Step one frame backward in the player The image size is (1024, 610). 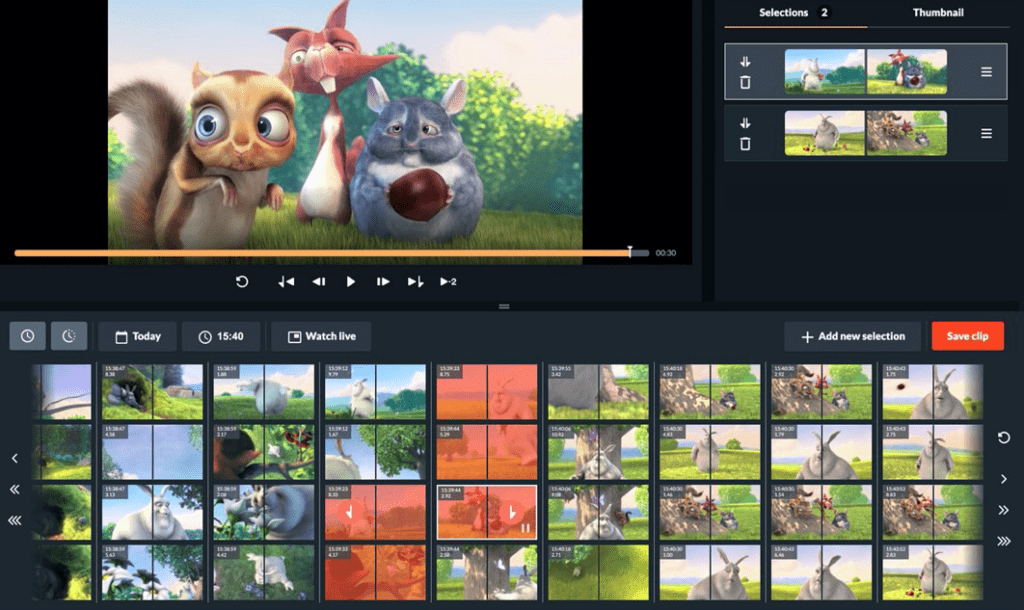(318, 282)
